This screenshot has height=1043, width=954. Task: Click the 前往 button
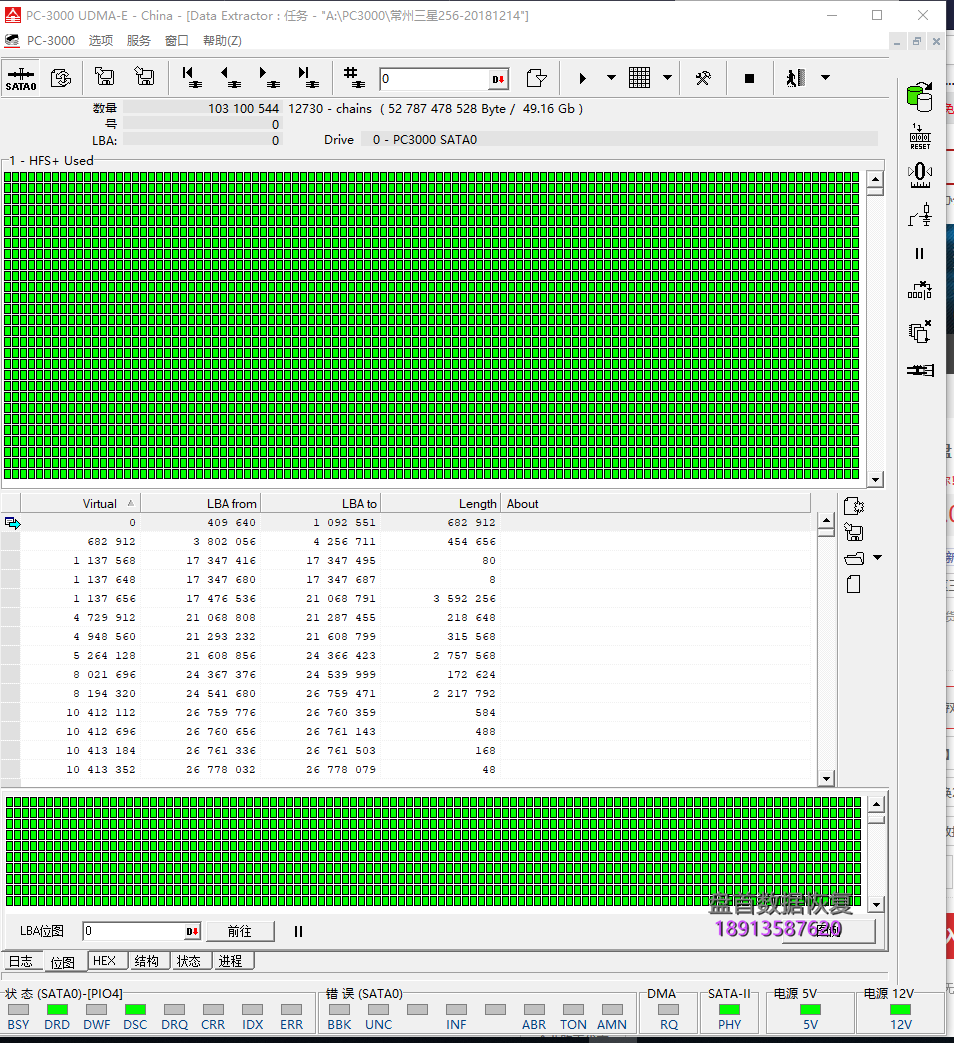tap(239, 931)
